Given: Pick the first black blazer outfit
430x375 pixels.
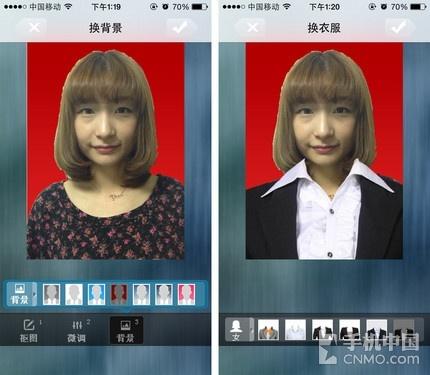Looking at the screenshot, I should [x=322, y=330].
